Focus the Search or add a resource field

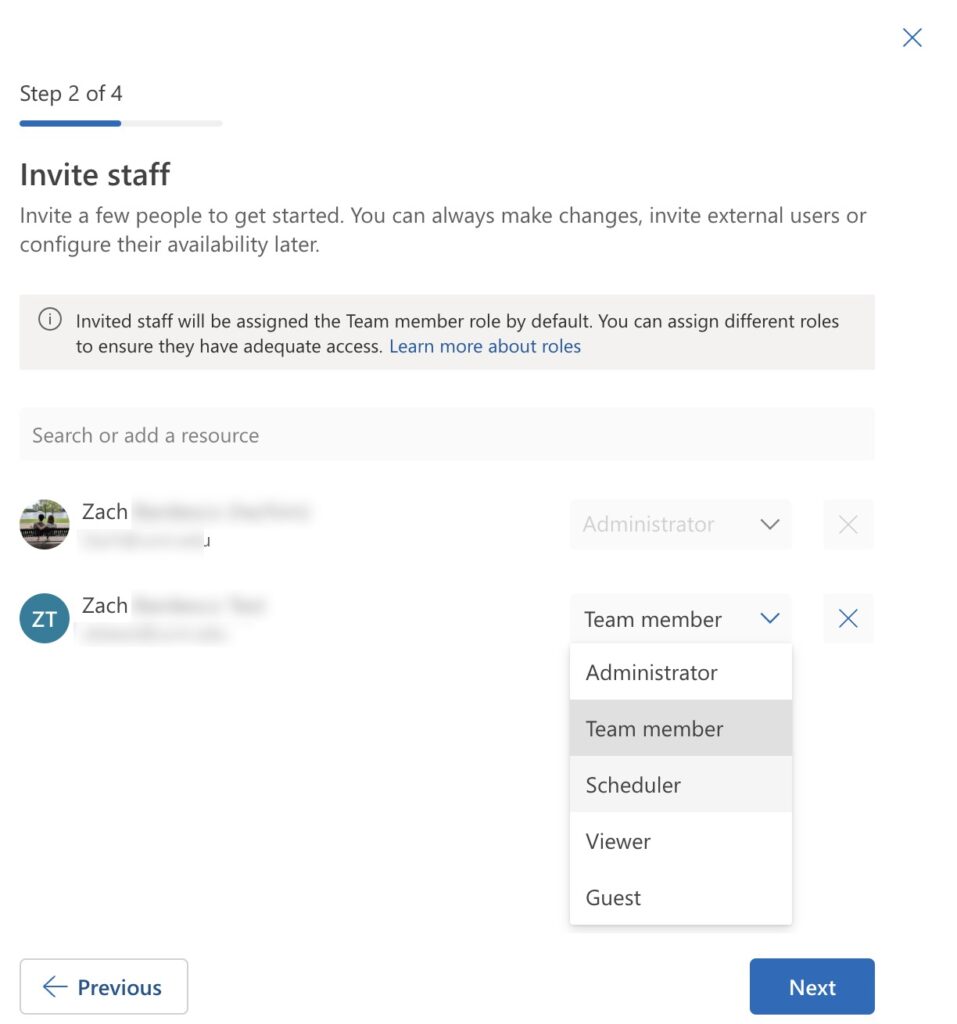pos(447,434)
